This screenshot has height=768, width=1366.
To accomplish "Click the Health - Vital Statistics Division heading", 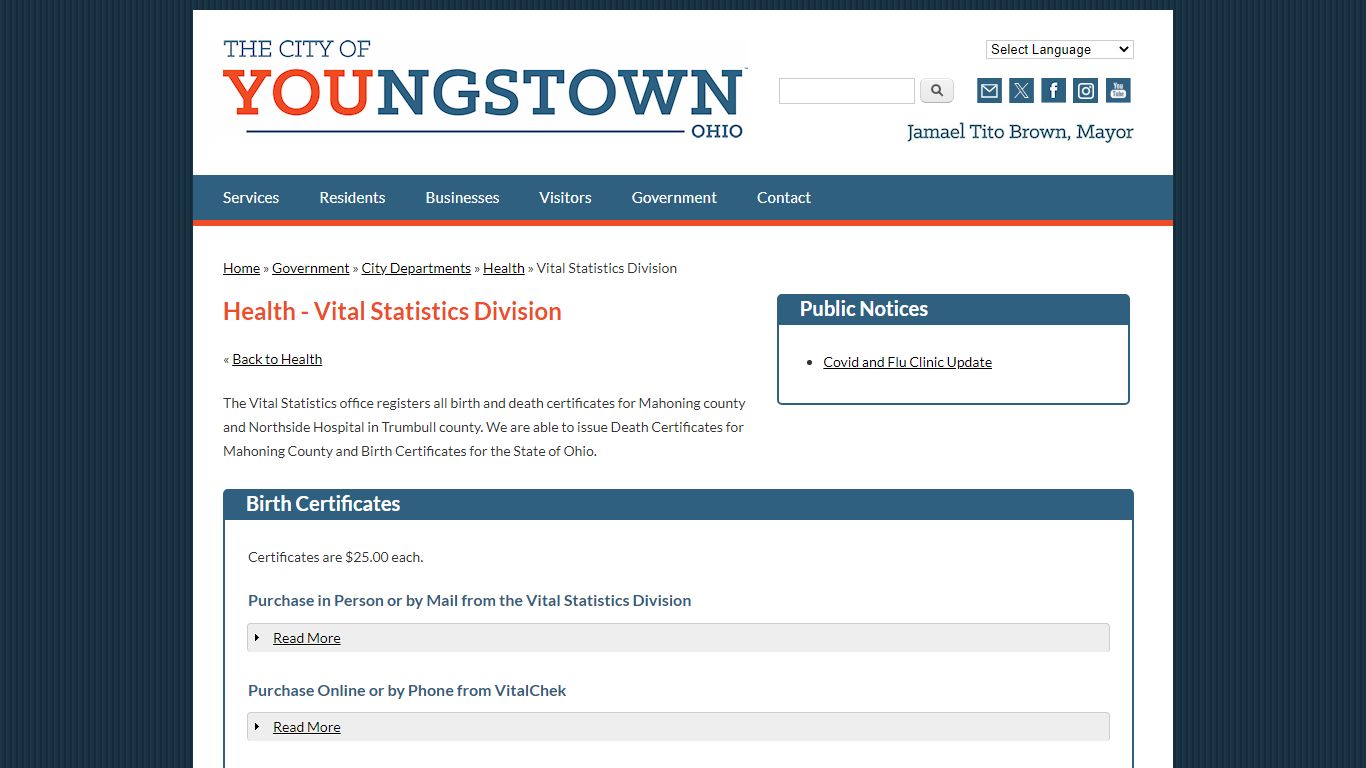I will pyautogui.click(x=392, y=311).
